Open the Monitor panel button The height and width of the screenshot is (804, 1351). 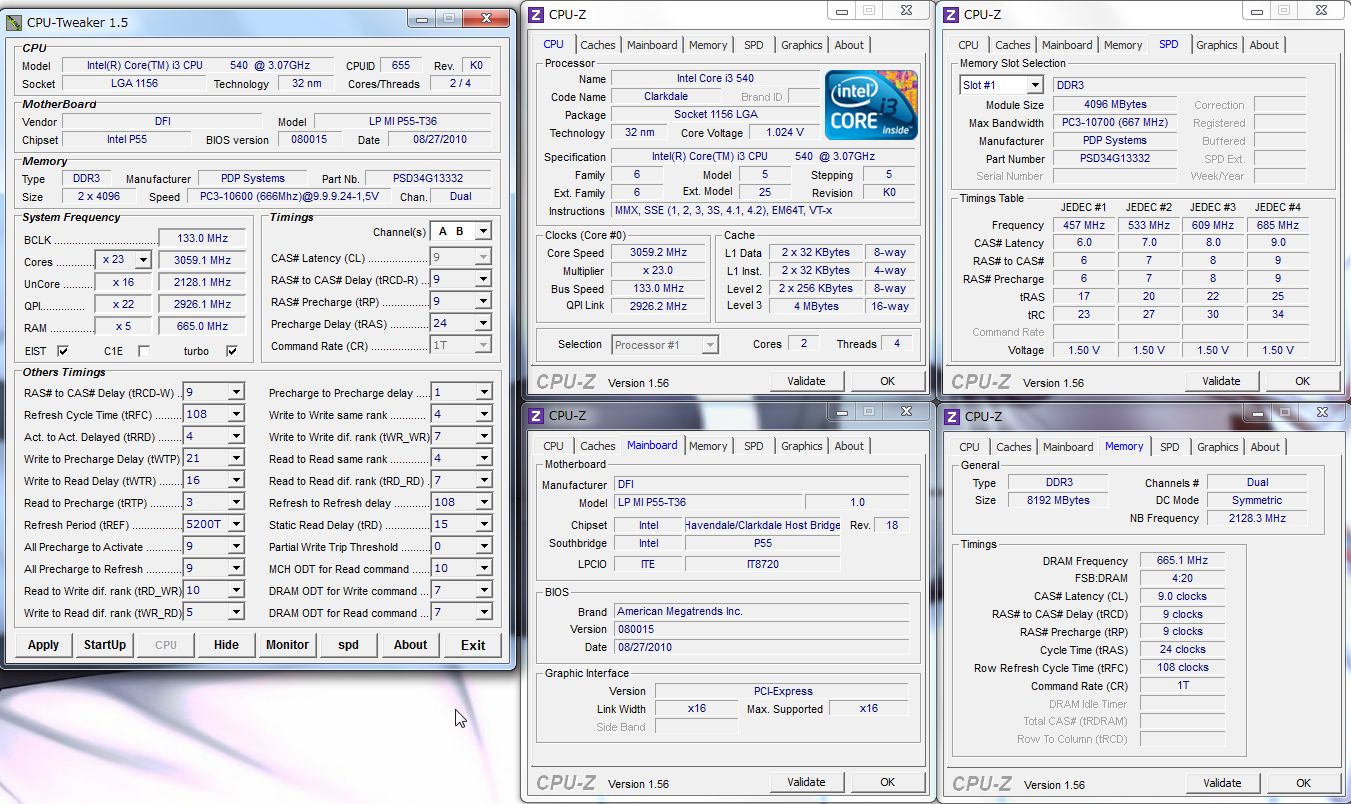(x=287, y=645)
